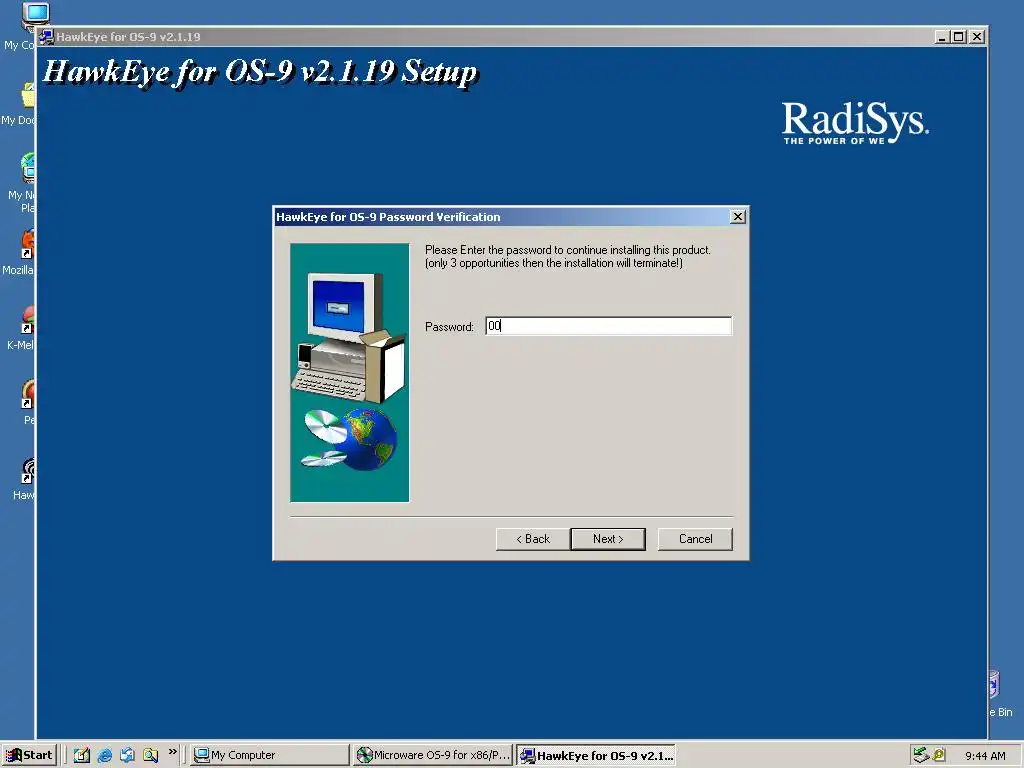Expand the Quick Launch overflow chevron

pos(172,752)
